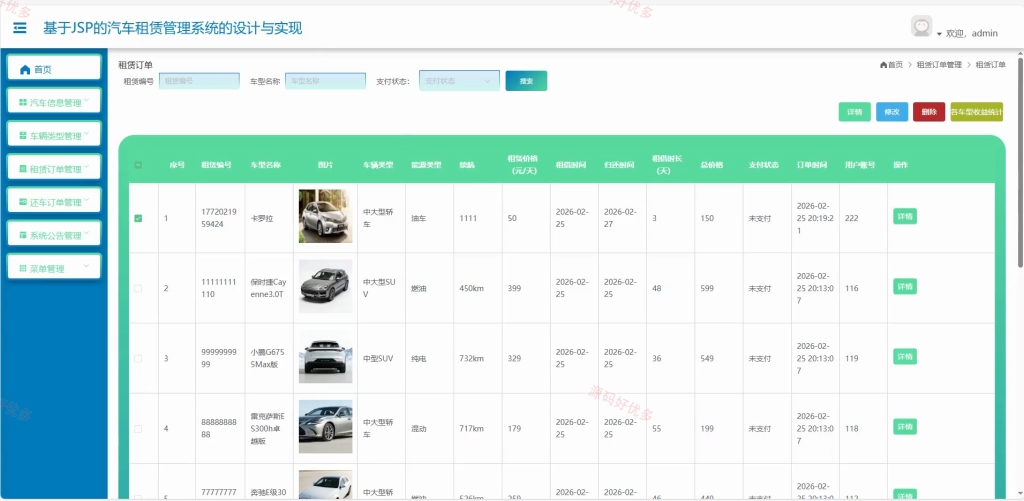Screen dimensions: 1024x501
Task: Click the 详情 button in the 雷克萨斯 row
Action: point(904,427)
